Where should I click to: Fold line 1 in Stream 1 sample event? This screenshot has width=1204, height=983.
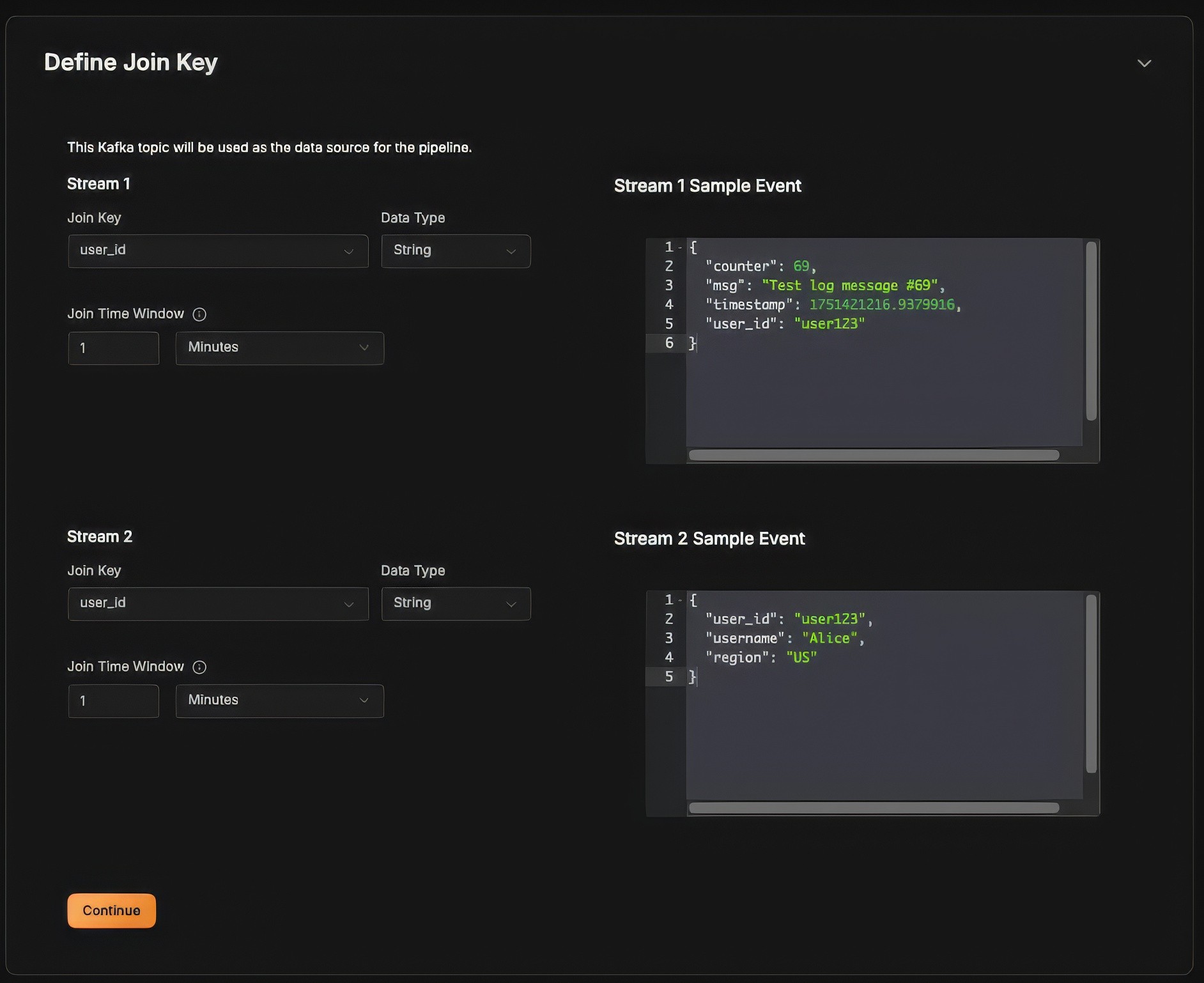[x=680, y=247]
